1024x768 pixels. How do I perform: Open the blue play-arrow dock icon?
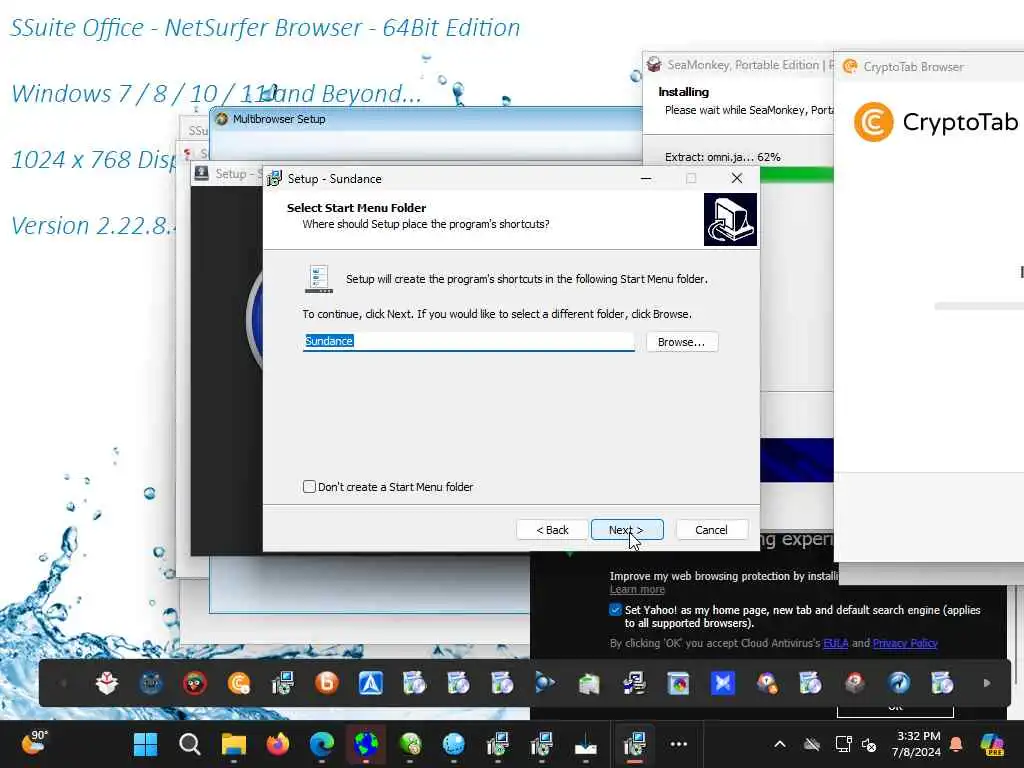click(545, 683)
